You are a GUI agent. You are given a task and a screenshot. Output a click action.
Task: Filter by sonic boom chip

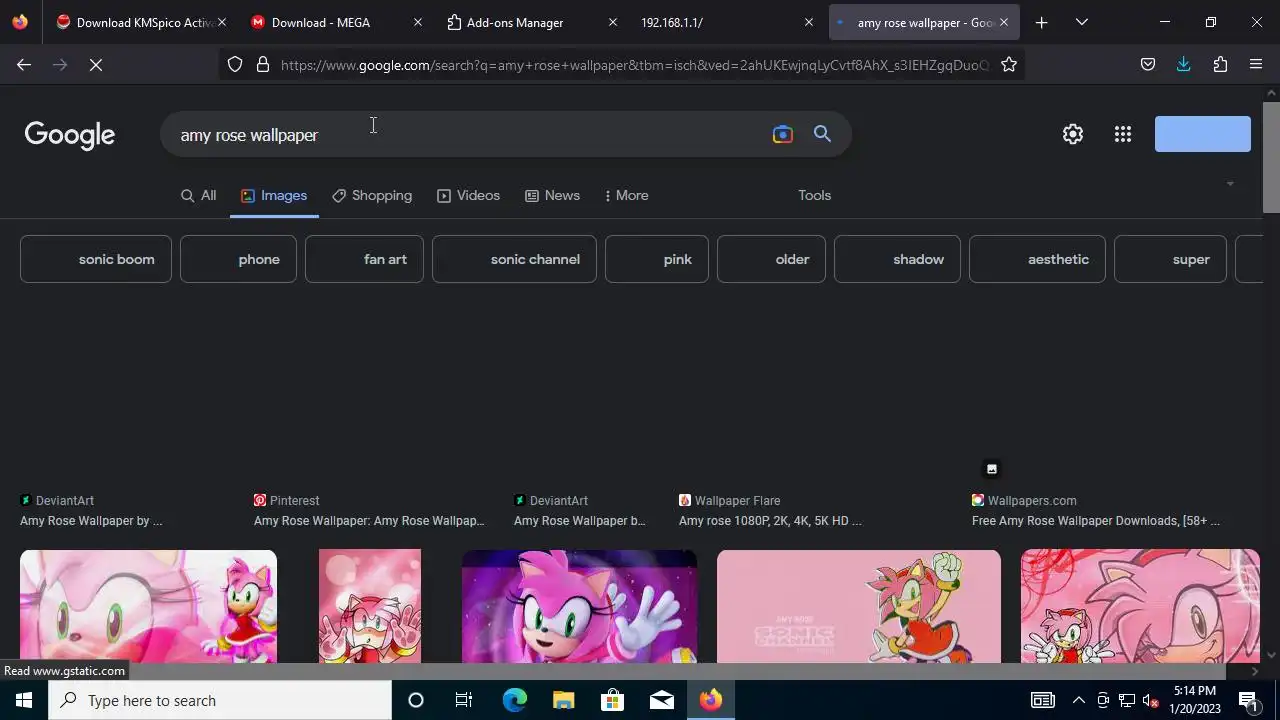click(96, 259)
